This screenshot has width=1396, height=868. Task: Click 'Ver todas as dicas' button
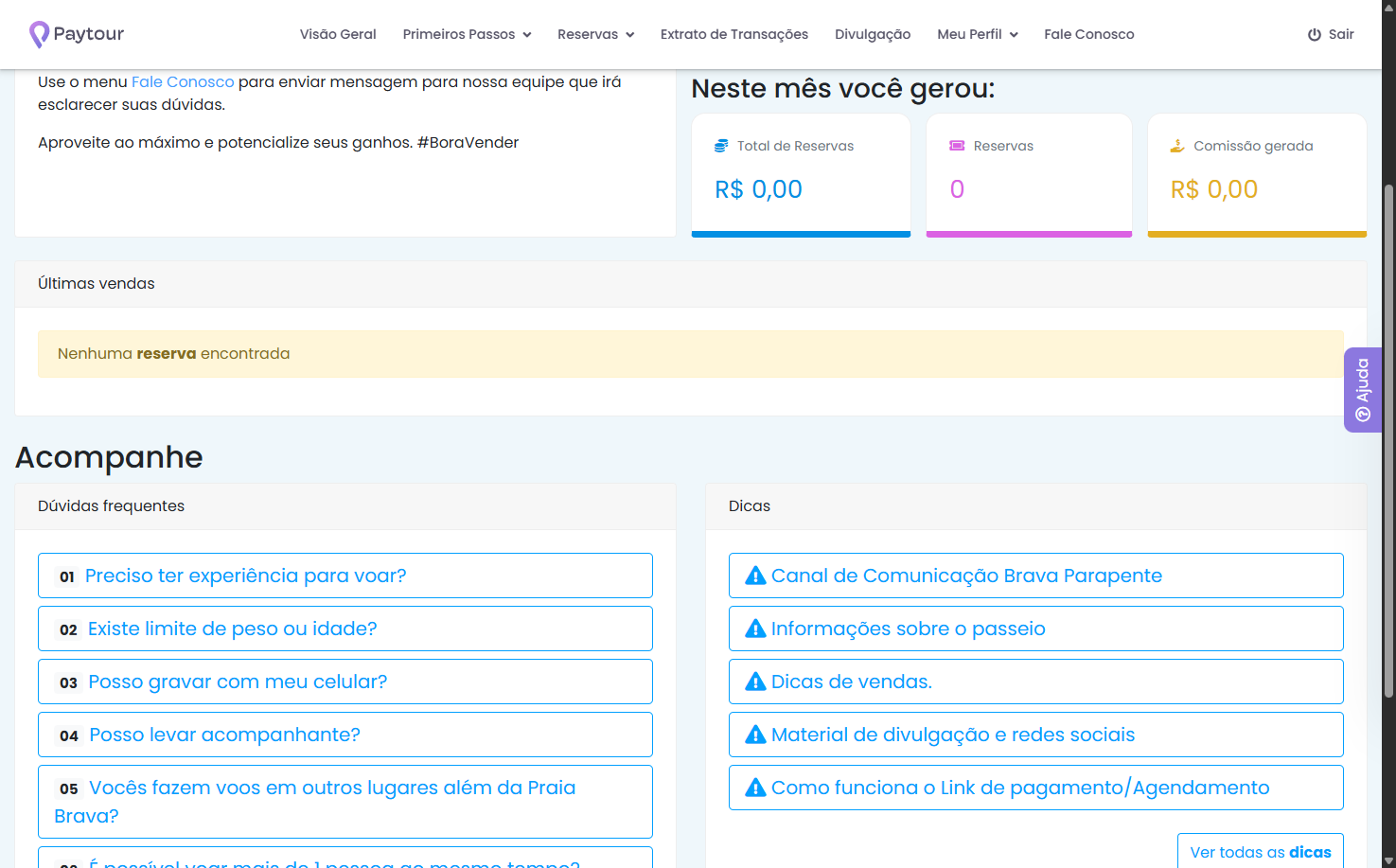click(1261, 852)
